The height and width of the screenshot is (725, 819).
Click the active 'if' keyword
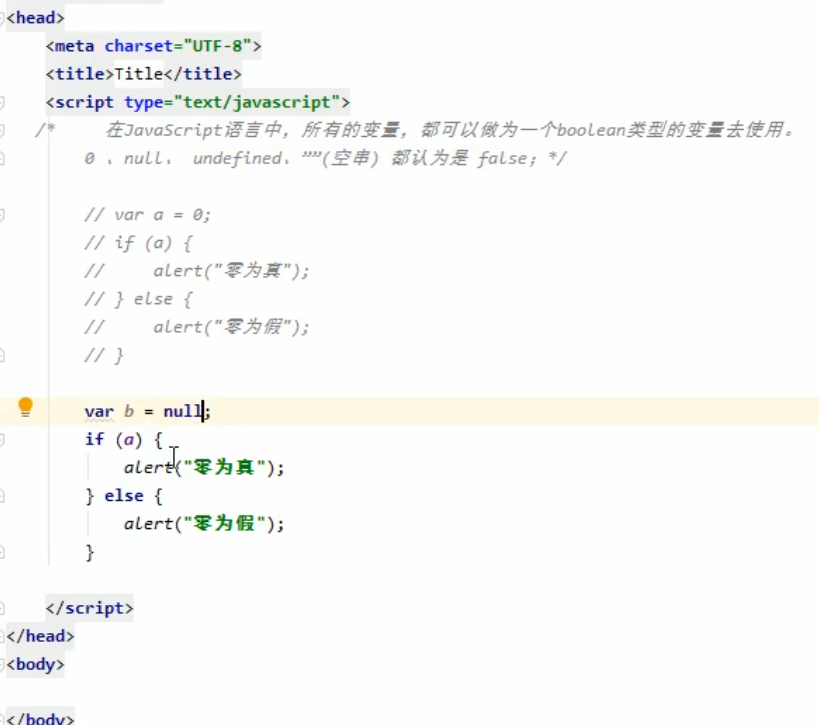[x=95, y=439]
